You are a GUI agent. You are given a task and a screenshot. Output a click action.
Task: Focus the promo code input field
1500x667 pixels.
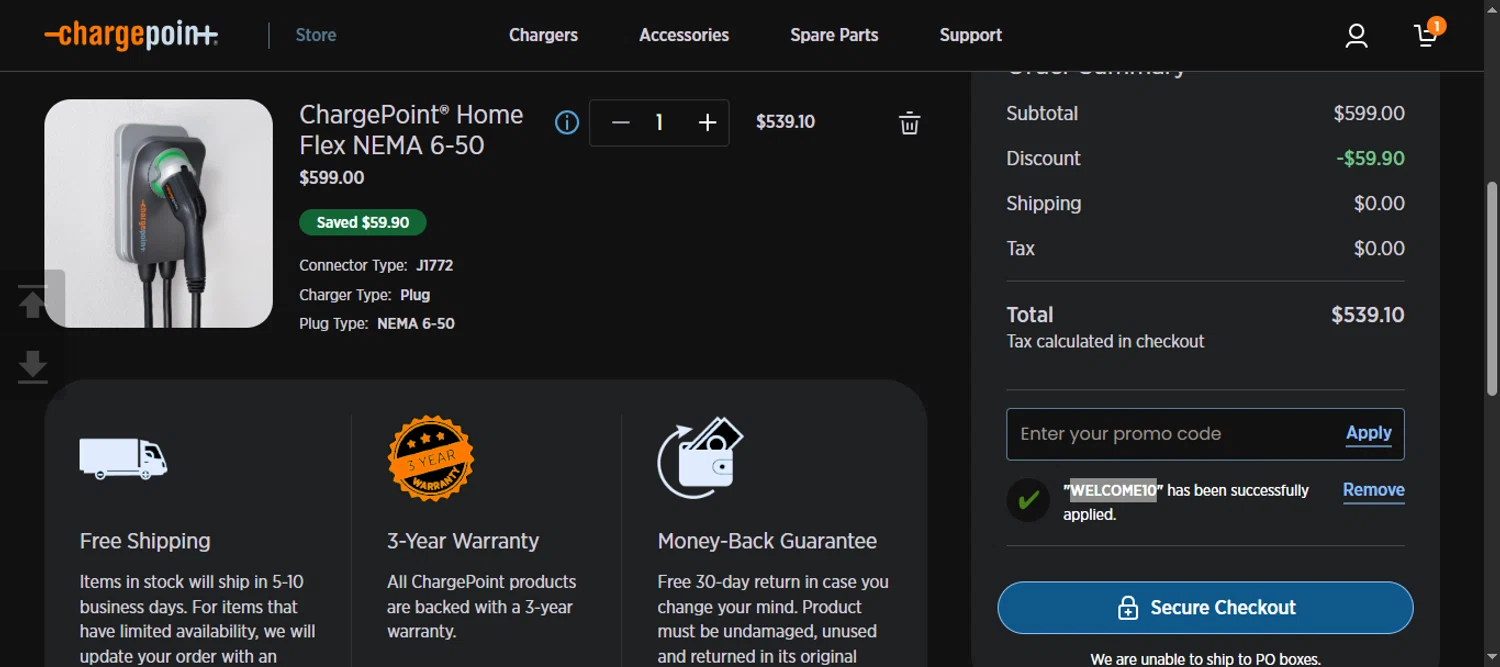point(1170,434)
